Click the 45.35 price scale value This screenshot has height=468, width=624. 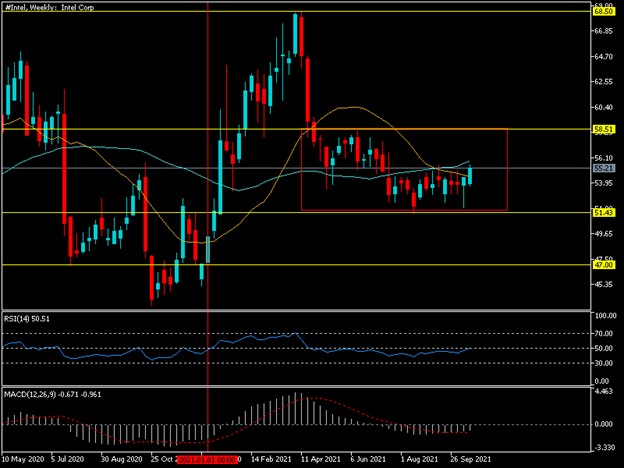[604, 285]
